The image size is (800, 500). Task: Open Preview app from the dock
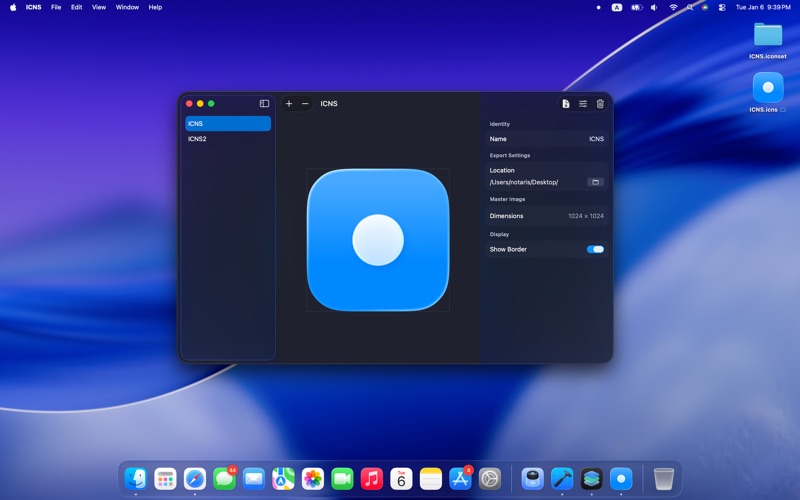532,479
